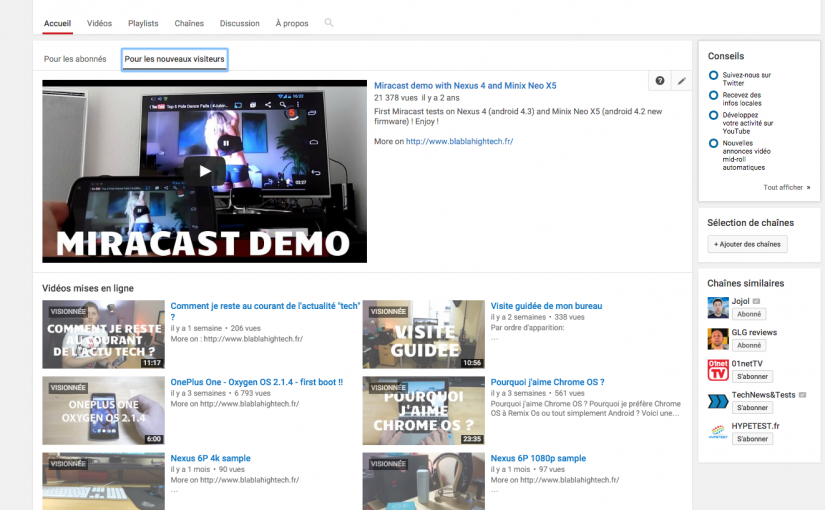The width and height of the screenshot is (825, 510).
Task: Open blablahightech.fr link in featured description
Action: [x=459, y=141]
